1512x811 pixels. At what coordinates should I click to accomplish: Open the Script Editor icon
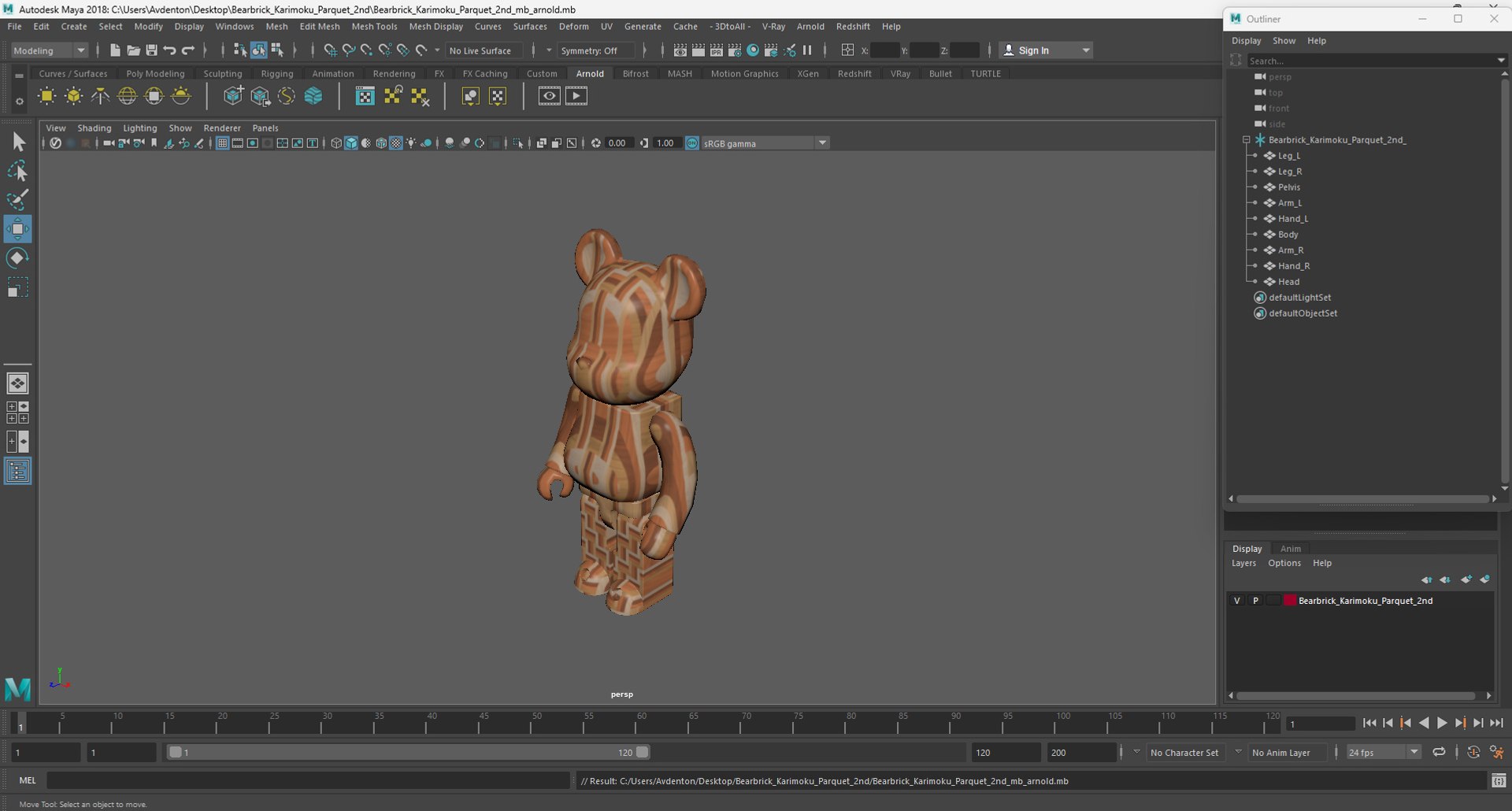[1499, 781]
